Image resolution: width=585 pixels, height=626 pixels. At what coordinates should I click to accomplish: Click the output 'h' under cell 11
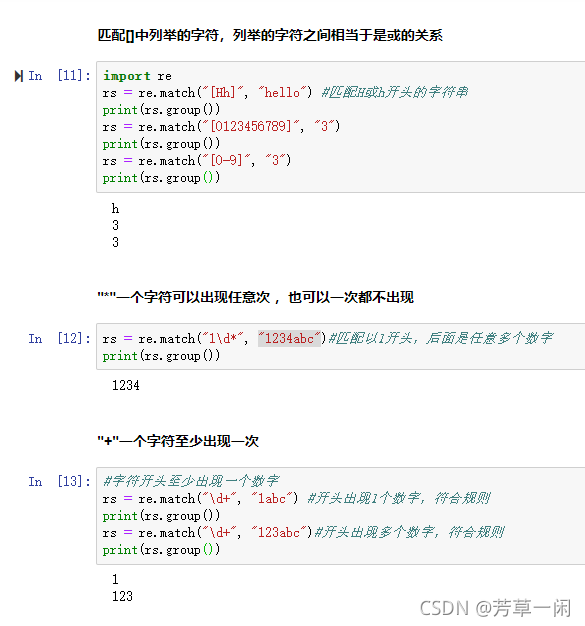pyautogui.click(x=115, y=209)
